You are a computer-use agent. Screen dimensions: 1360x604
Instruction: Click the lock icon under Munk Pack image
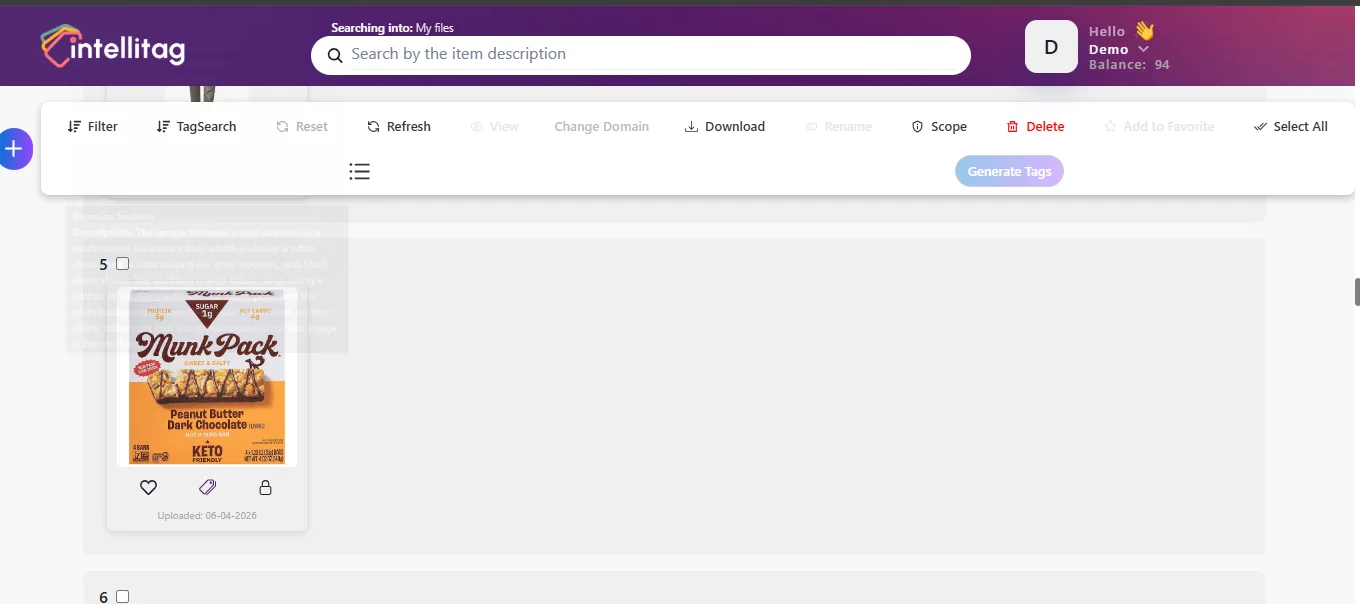tap(265, 488)
